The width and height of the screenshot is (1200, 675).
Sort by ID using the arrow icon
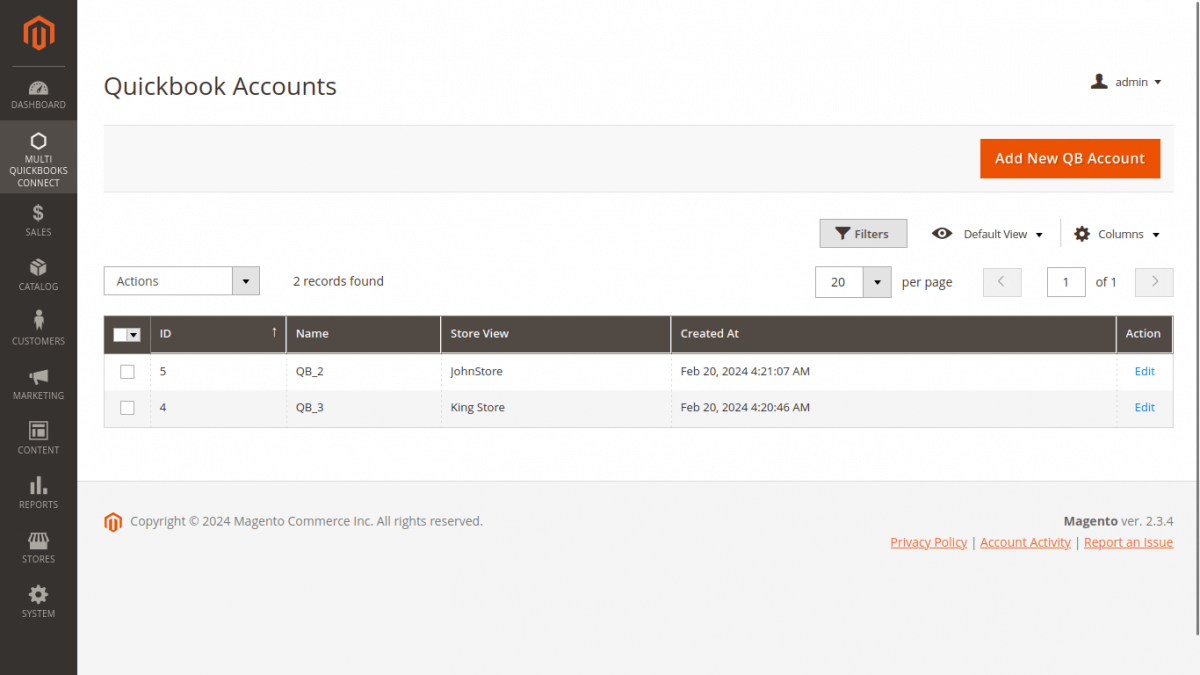pyautogui.click(x=274, y=332)
